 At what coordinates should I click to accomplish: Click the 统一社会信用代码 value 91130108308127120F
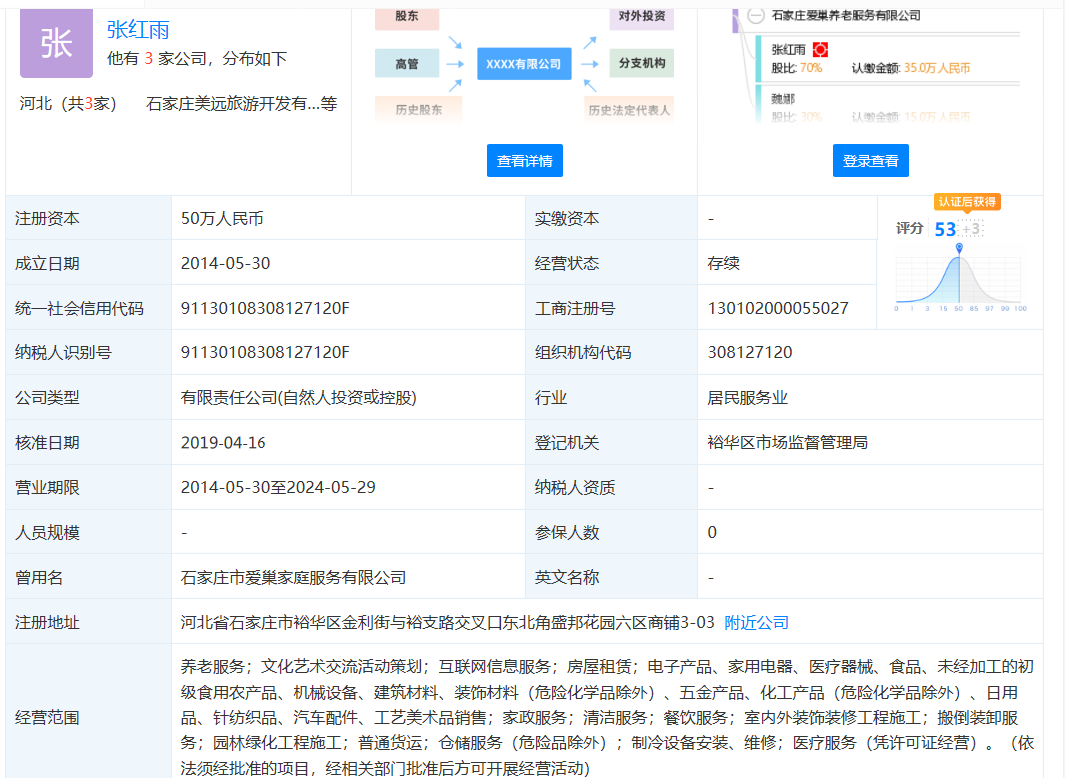coord(265,308)
